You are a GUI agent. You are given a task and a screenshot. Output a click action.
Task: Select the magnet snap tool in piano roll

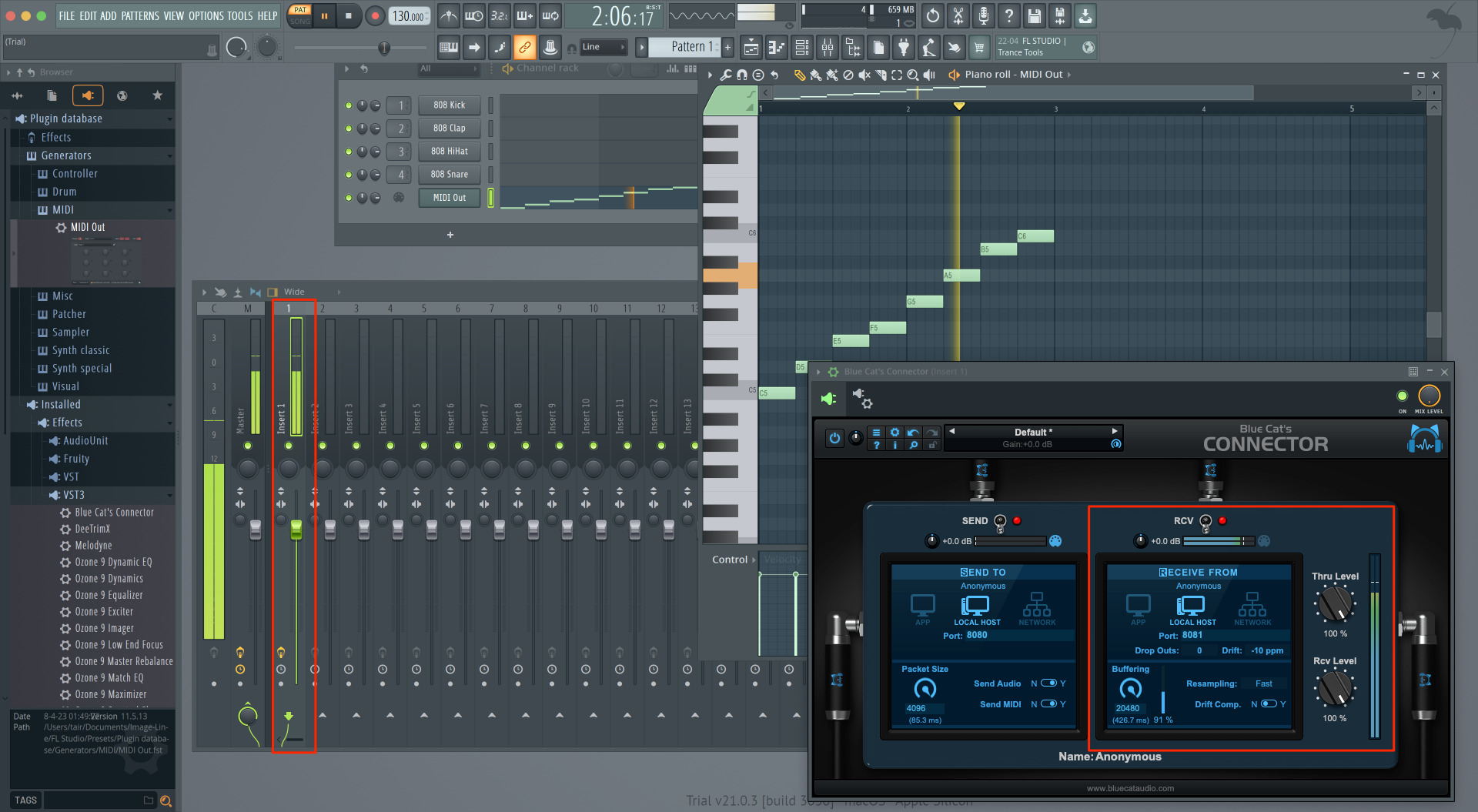click(x=741, y=75)
